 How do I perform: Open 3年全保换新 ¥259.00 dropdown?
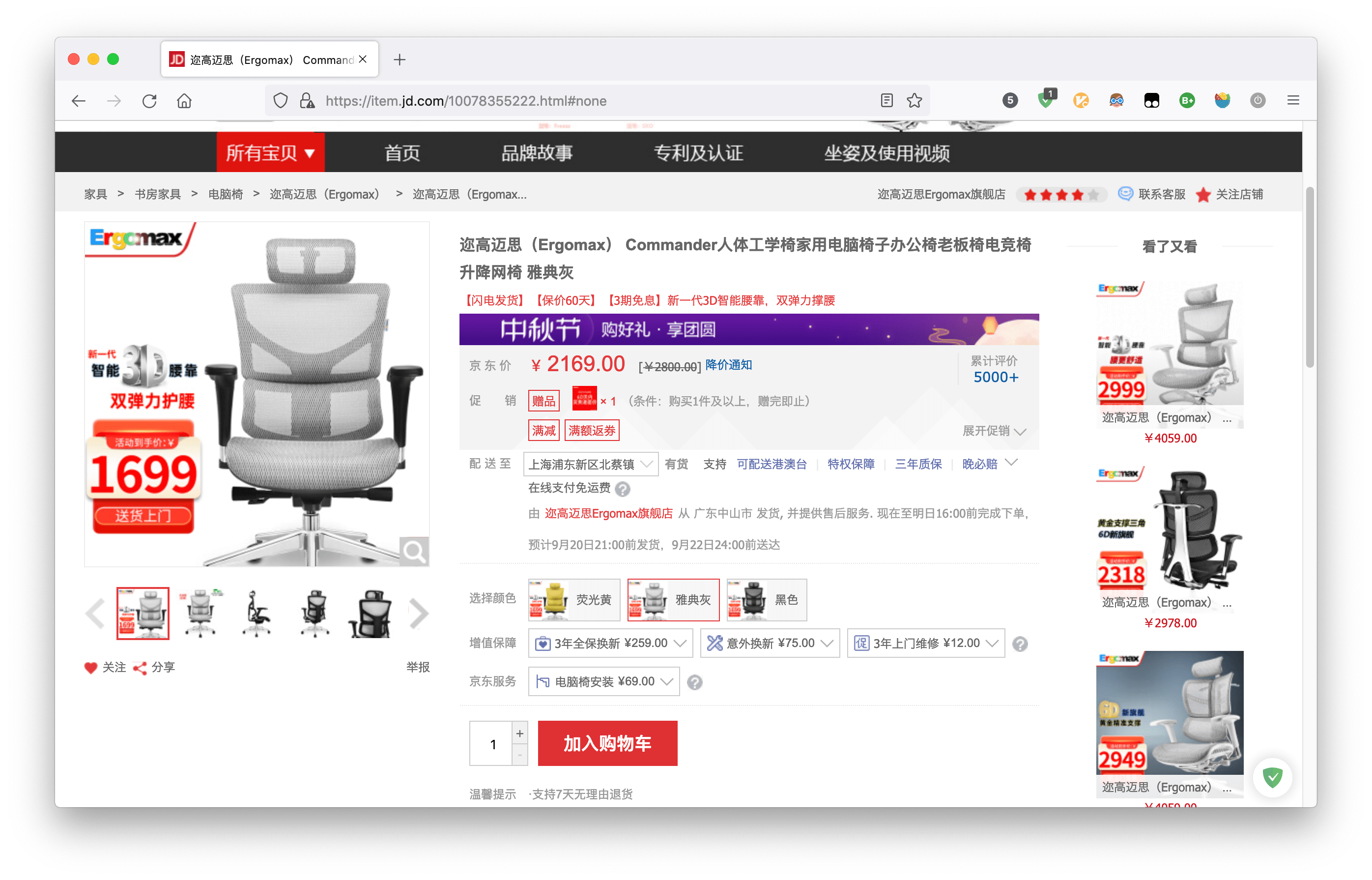click(x=611, y=644)
